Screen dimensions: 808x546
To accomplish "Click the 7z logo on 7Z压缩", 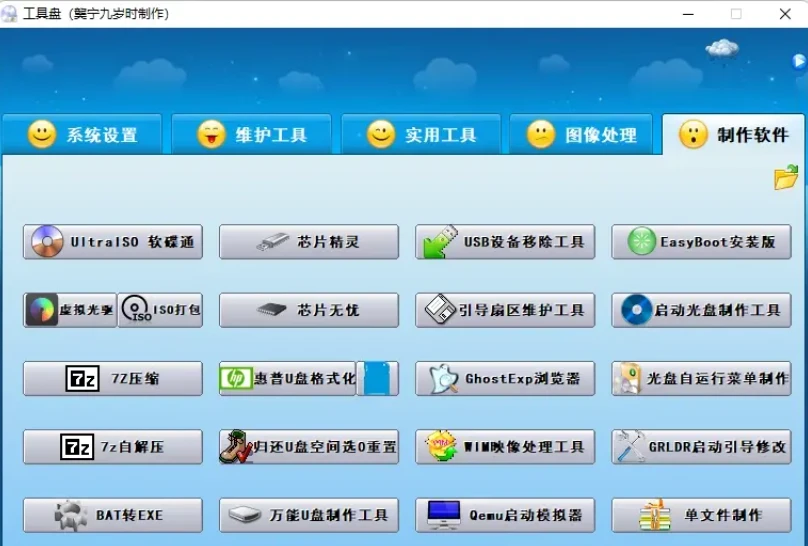I will coord(82,379).
